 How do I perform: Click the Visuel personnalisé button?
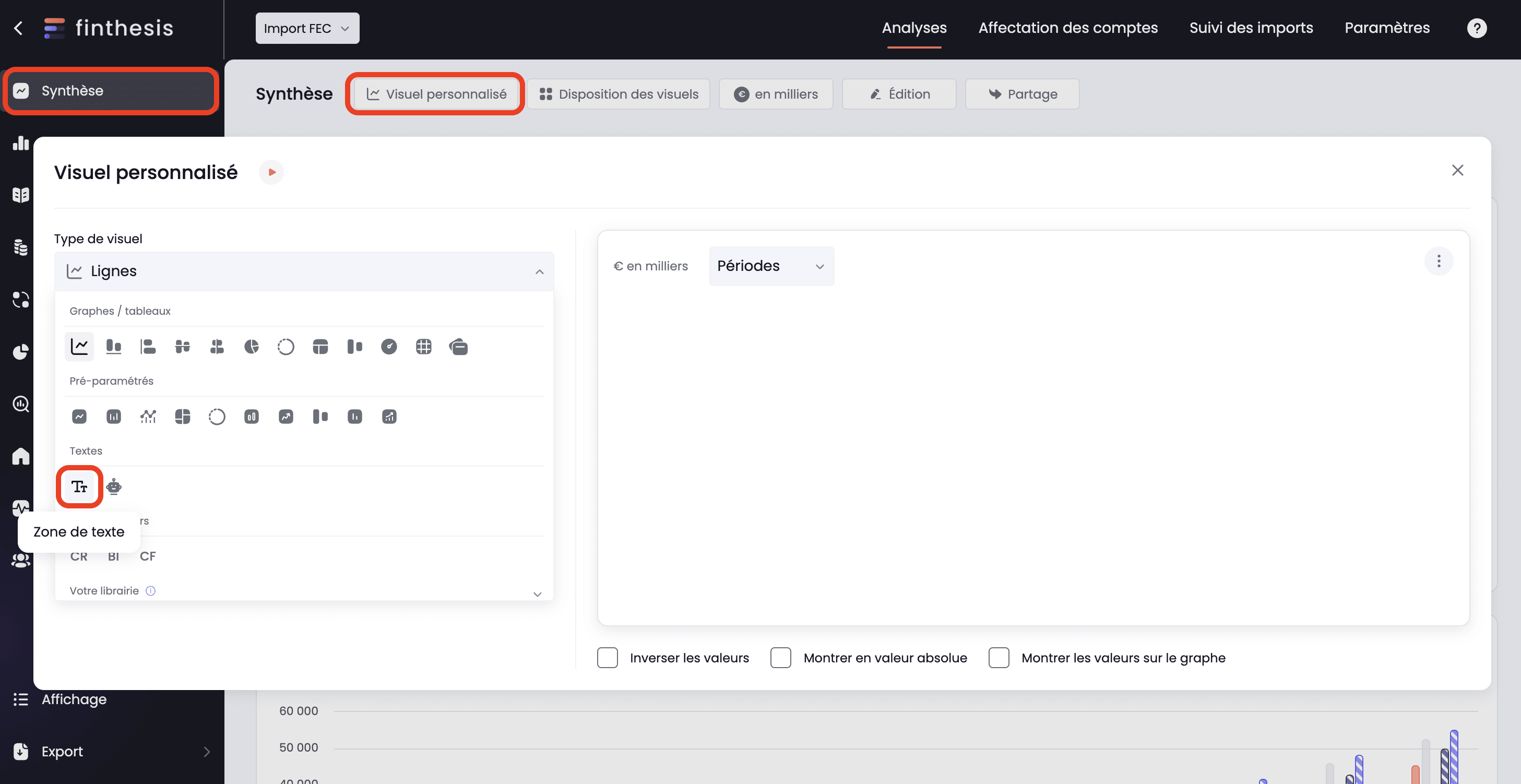pyautogui.click(x=436, y=94)
